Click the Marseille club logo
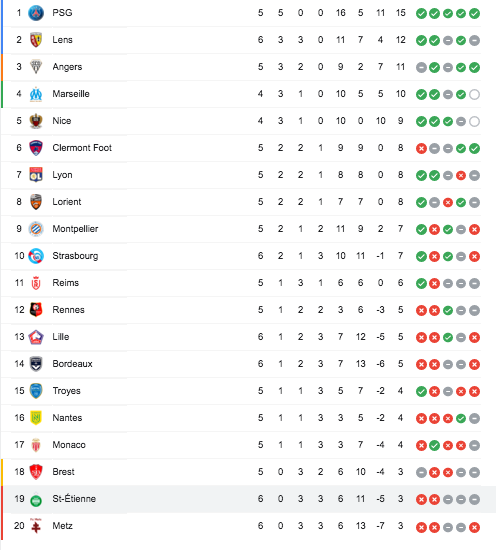The image size is (496, 550). point(36,94)
